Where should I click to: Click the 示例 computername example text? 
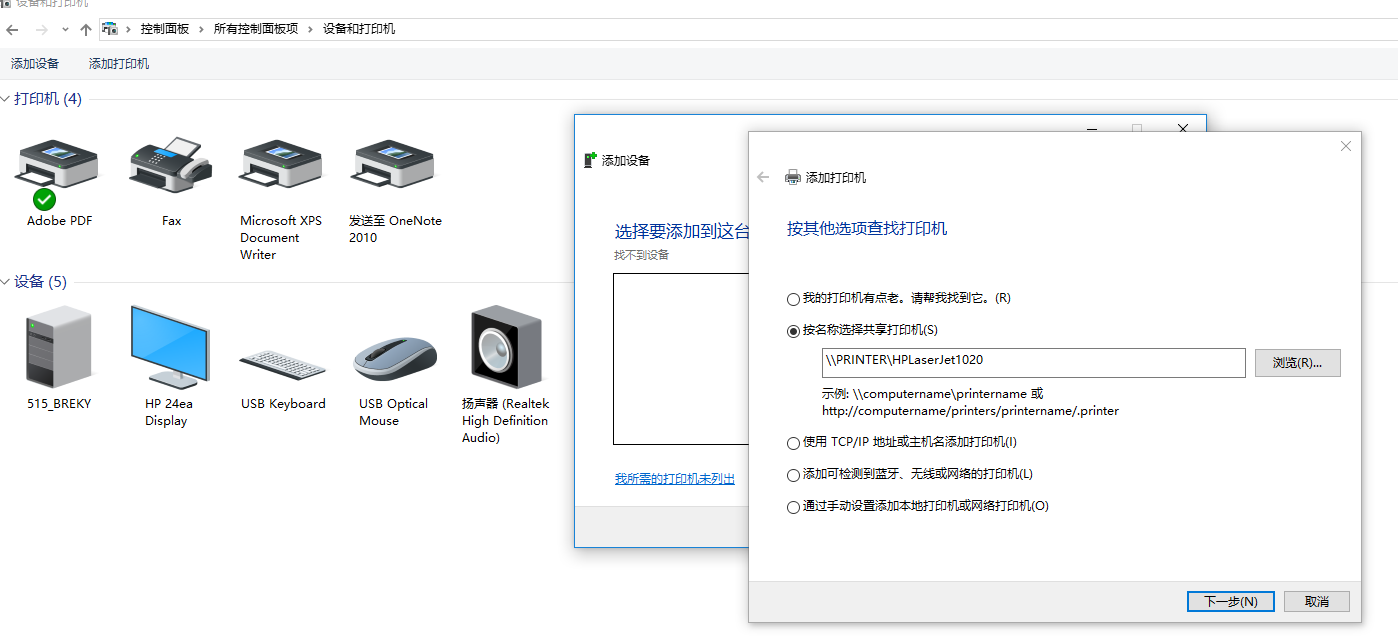[x=970, y=402]
